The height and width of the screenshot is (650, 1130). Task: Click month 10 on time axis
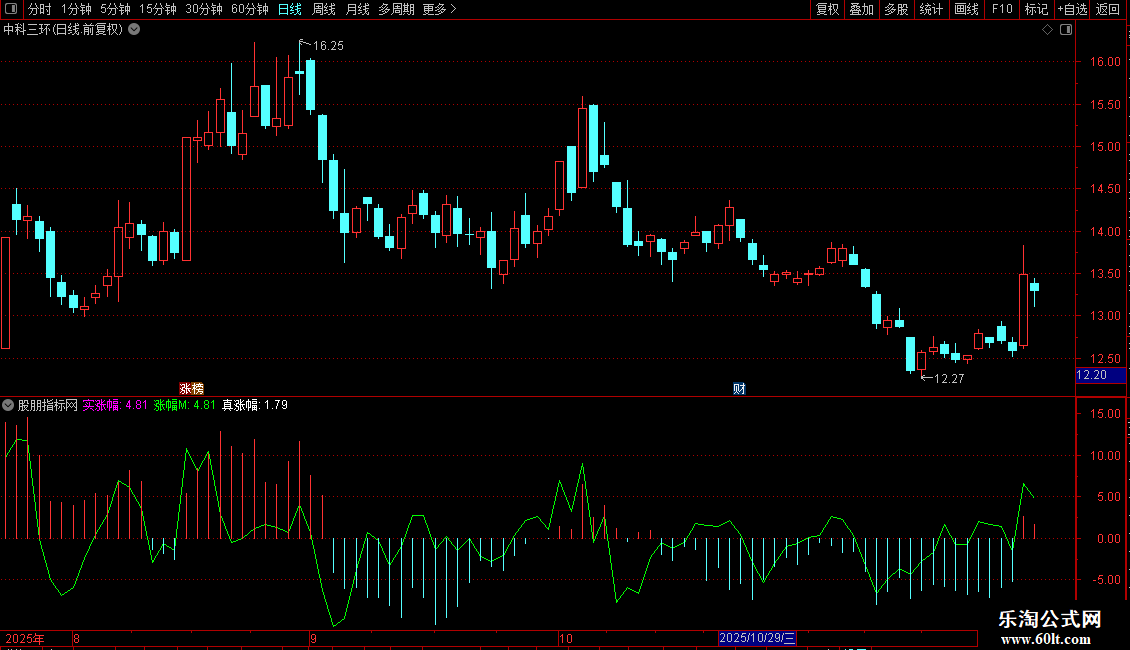[x=566, y=638]
